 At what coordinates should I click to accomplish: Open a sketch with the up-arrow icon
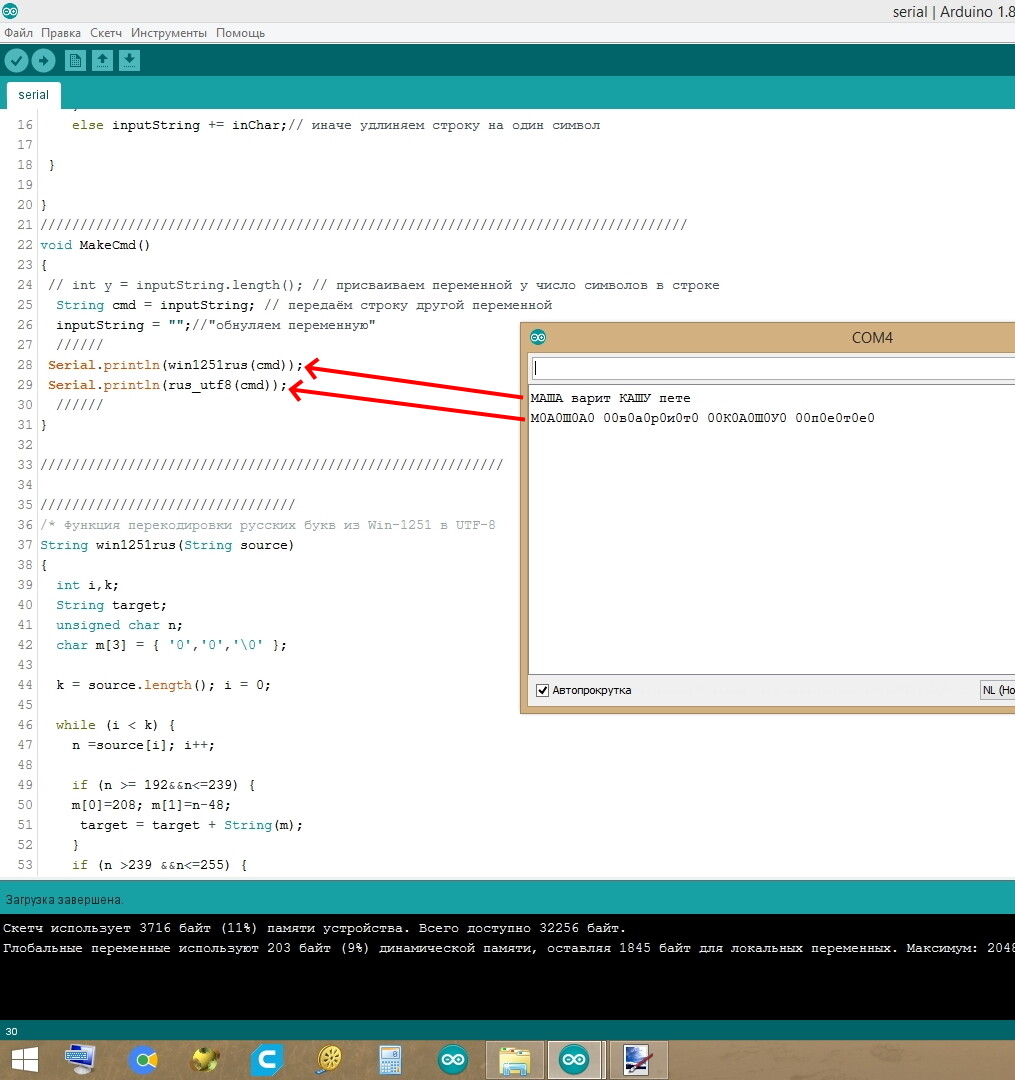tap(103, 61)
